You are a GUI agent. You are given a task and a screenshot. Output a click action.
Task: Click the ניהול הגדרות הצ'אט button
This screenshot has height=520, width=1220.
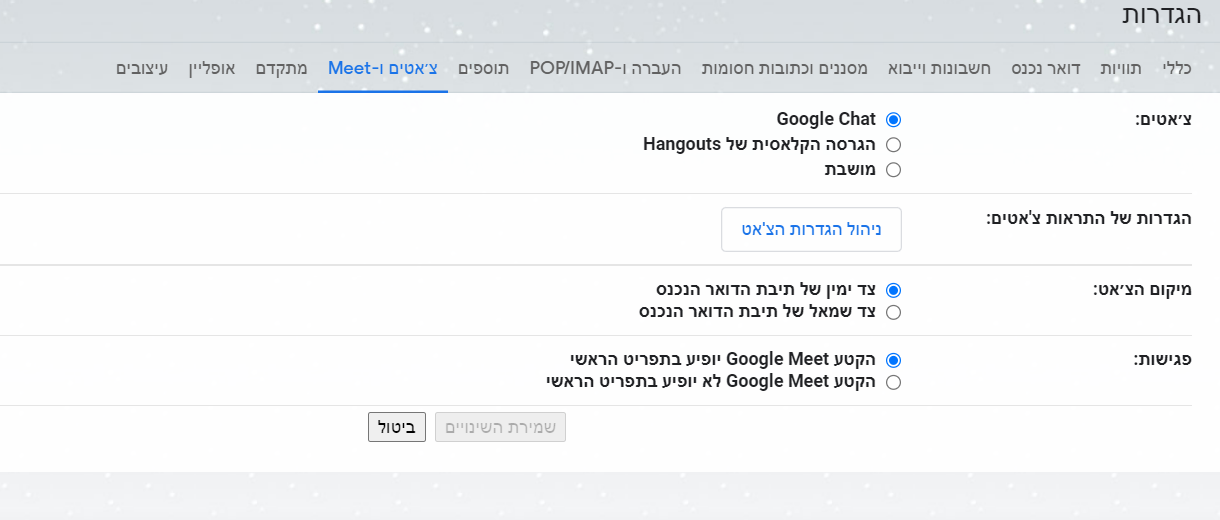[811, 229]
